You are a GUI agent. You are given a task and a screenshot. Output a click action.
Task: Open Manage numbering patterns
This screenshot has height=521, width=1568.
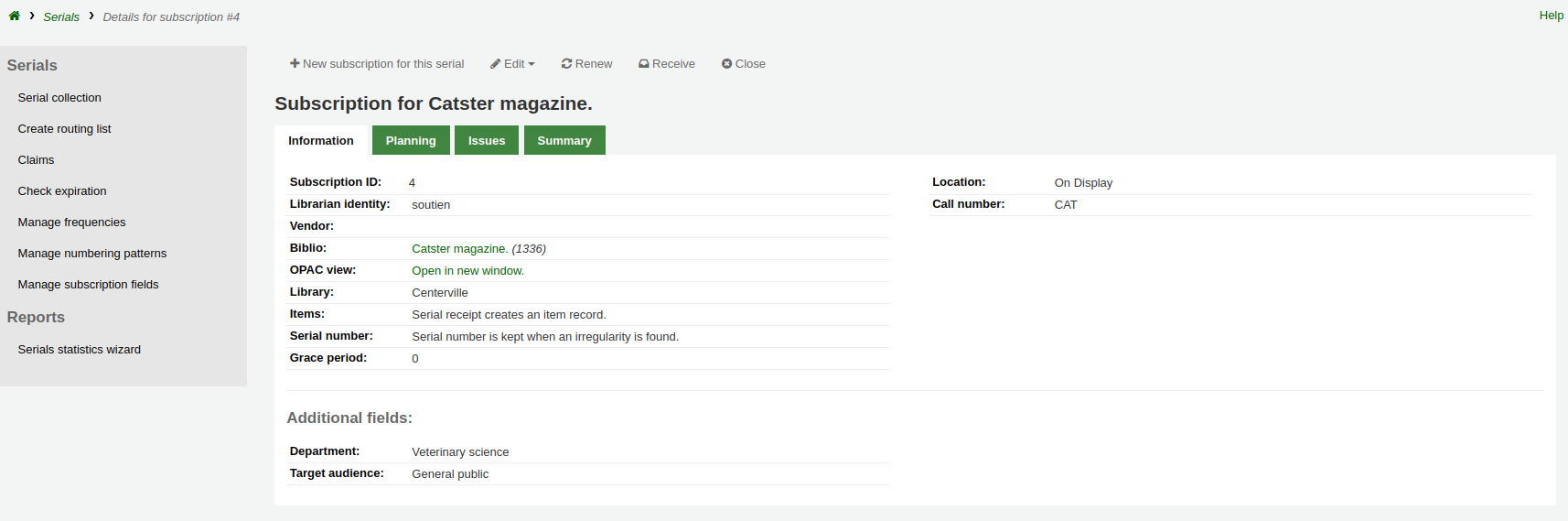[92, 254]
